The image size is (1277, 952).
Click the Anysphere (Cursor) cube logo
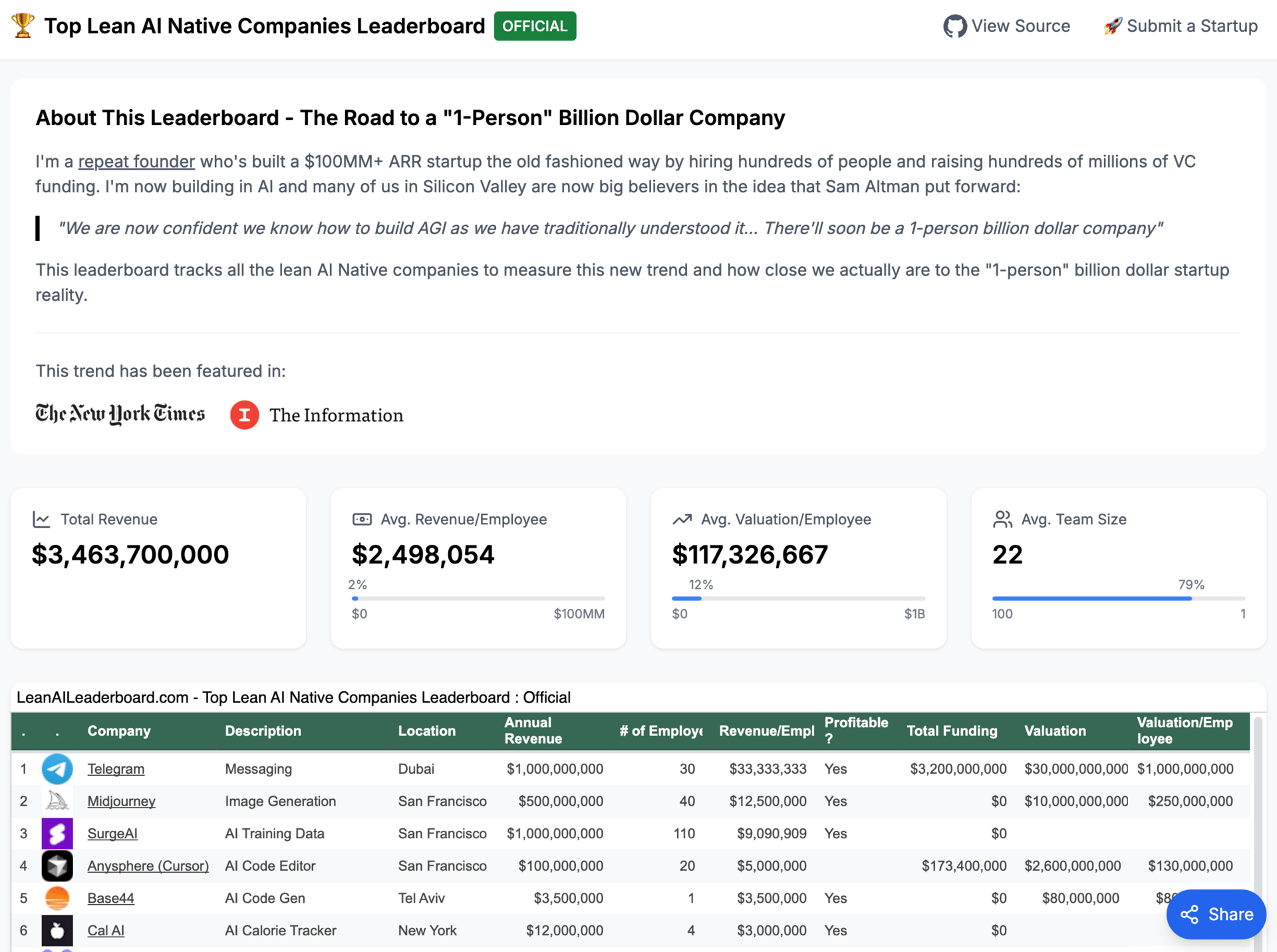coord(57,866)
